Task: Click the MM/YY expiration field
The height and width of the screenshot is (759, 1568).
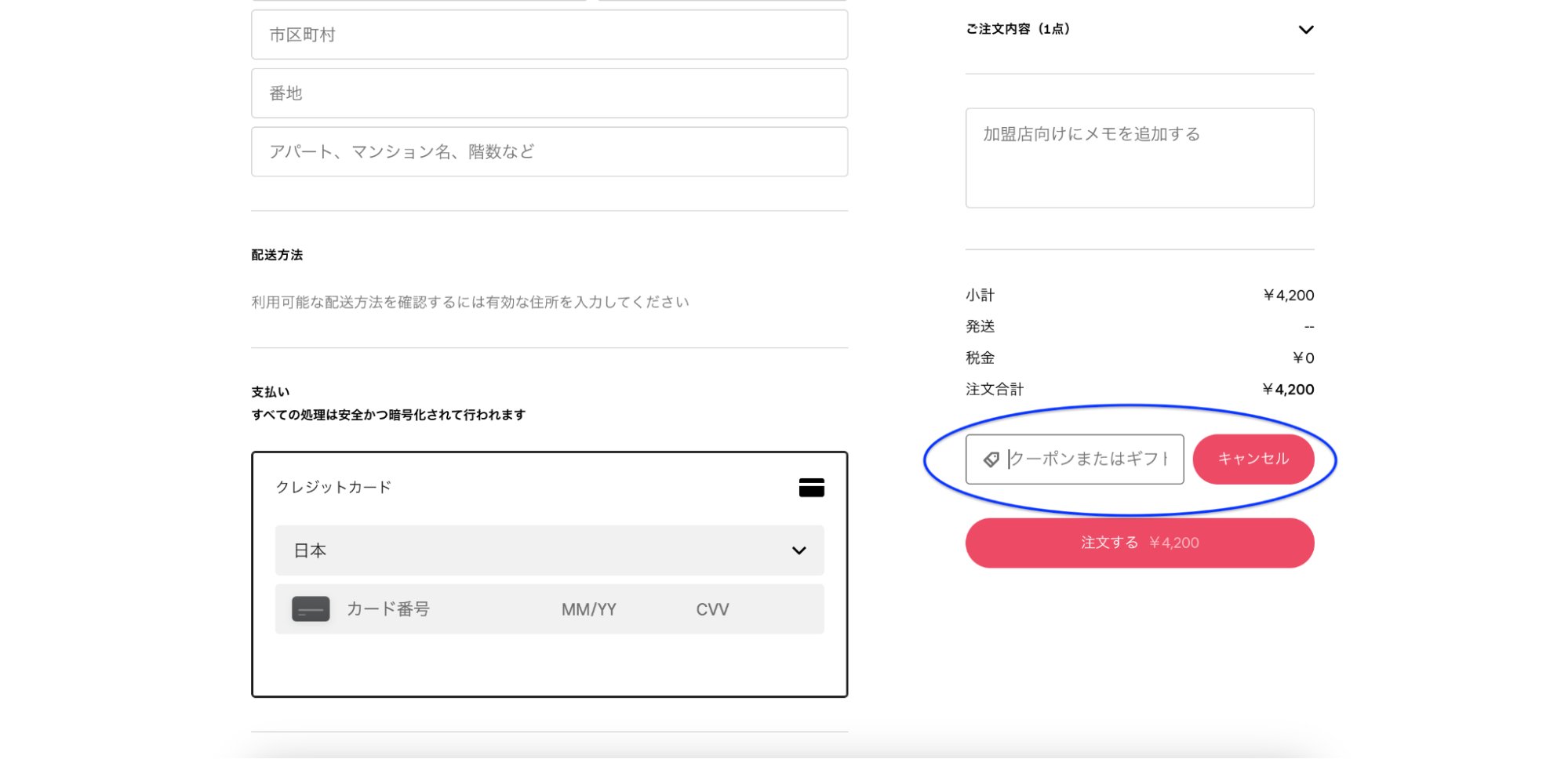Action: pos(588,609)
